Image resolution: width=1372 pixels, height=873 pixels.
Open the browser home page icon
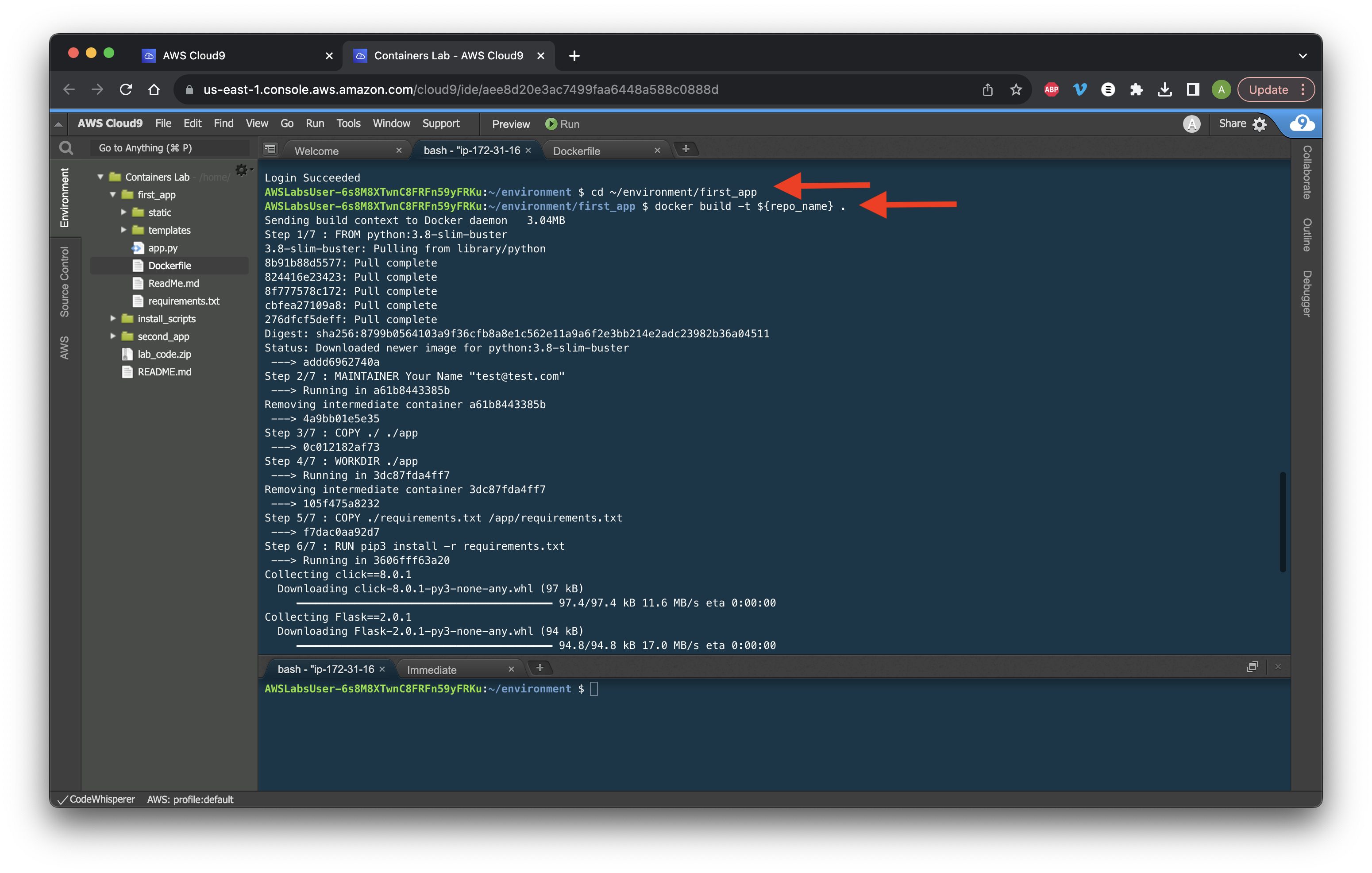point(154,89)
